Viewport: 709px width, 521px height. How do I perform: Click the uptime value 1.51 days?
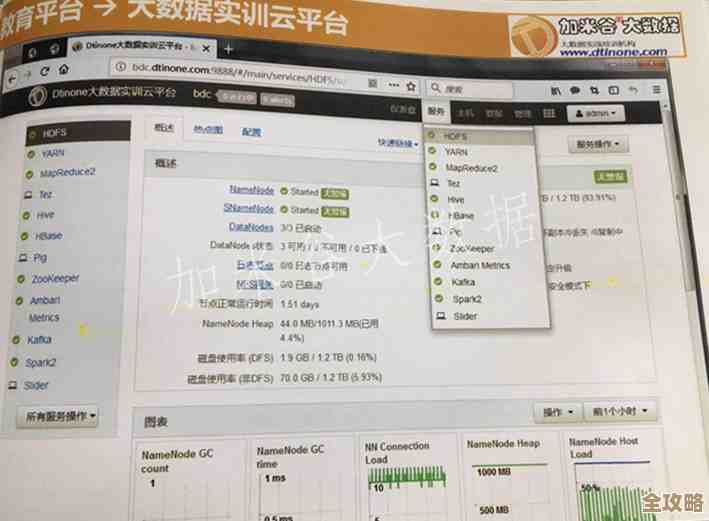click(300, 304)
